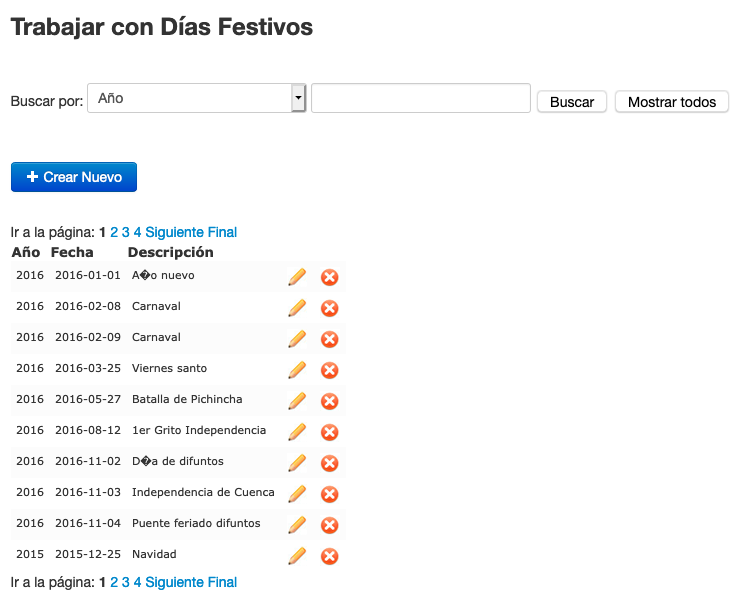
Task: Edit the Batalla de Pichincha row
Action: click(297, 401)
